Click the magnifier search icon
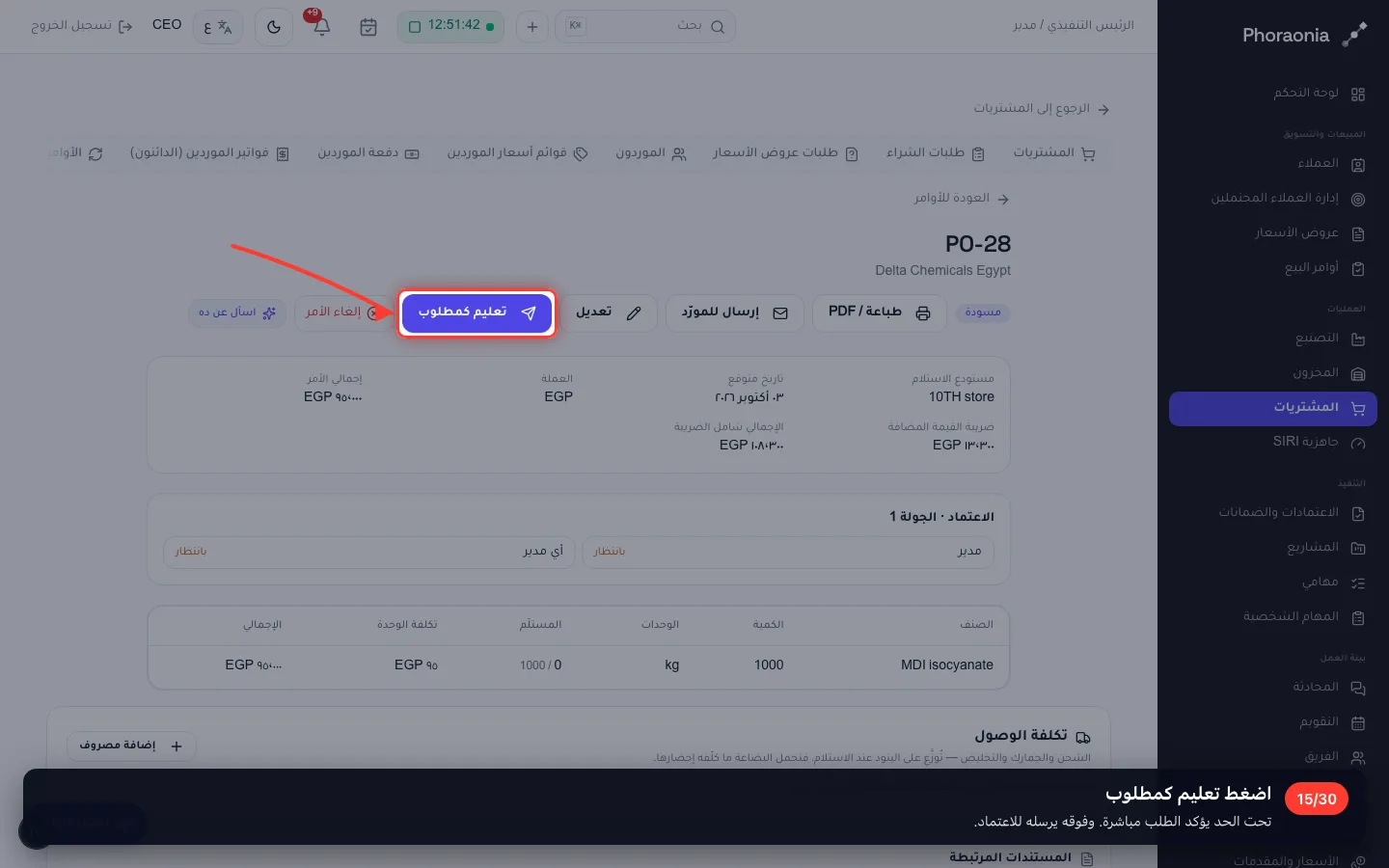Image resolution: width=1389 pixels, height=868 pixels. coord(718,27)
